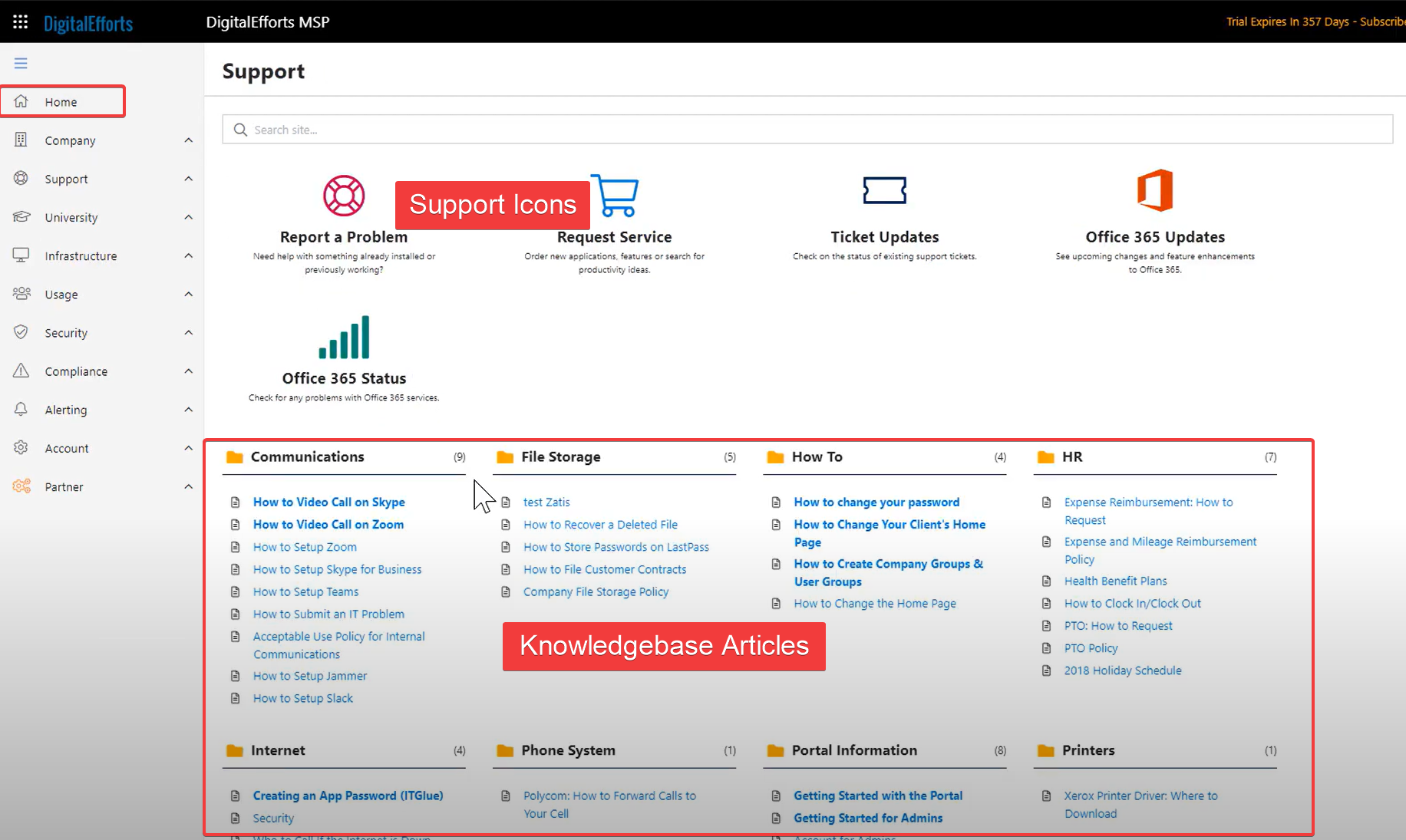Click the How To folder icon
The height and width of the screenshot is (840, 1406).
[x=776, y=457]
